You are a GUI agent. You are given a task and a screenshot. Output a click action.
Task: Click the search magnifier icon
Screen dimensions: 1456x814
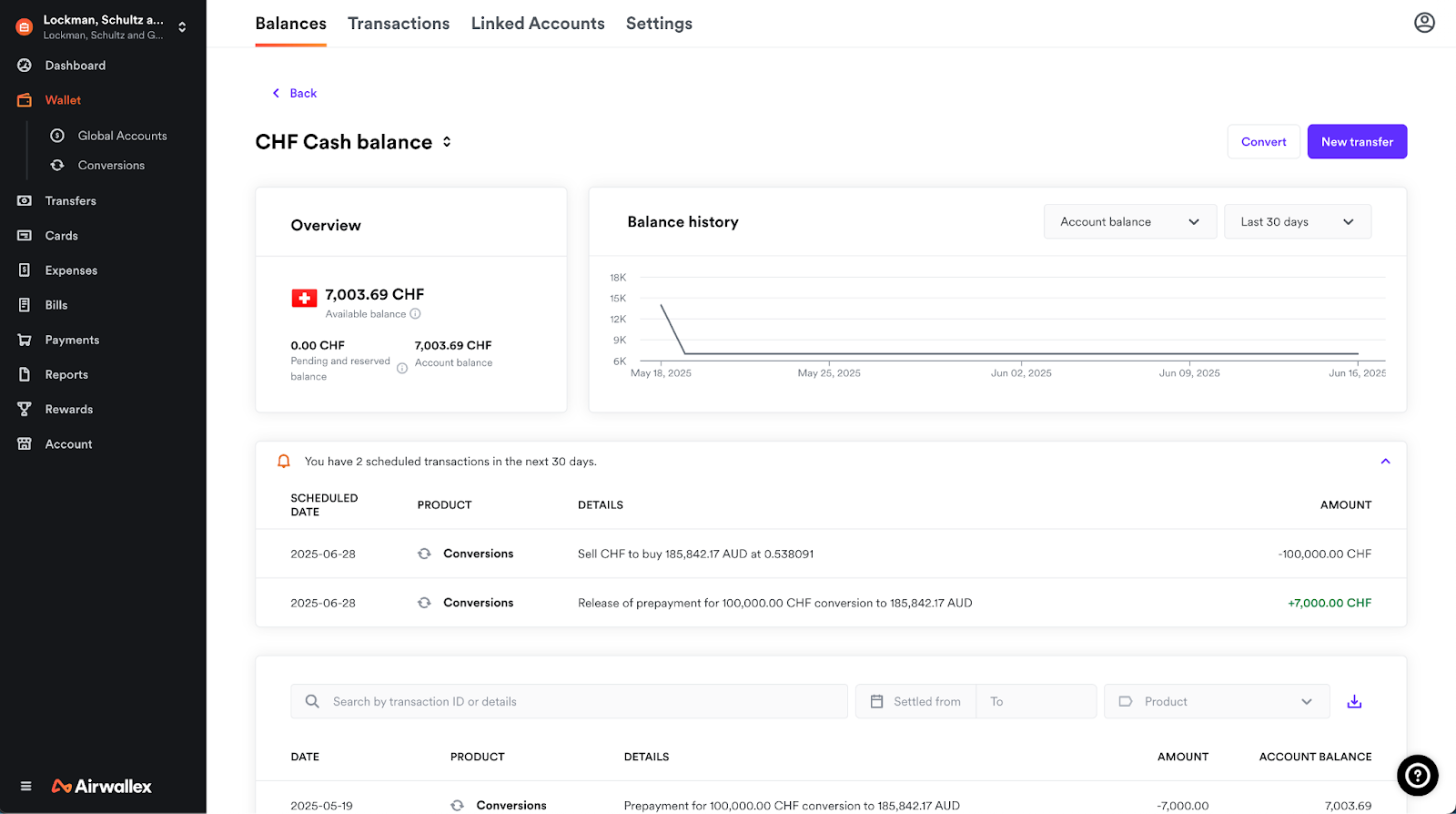pyautogui.click(x=312, y=701)
